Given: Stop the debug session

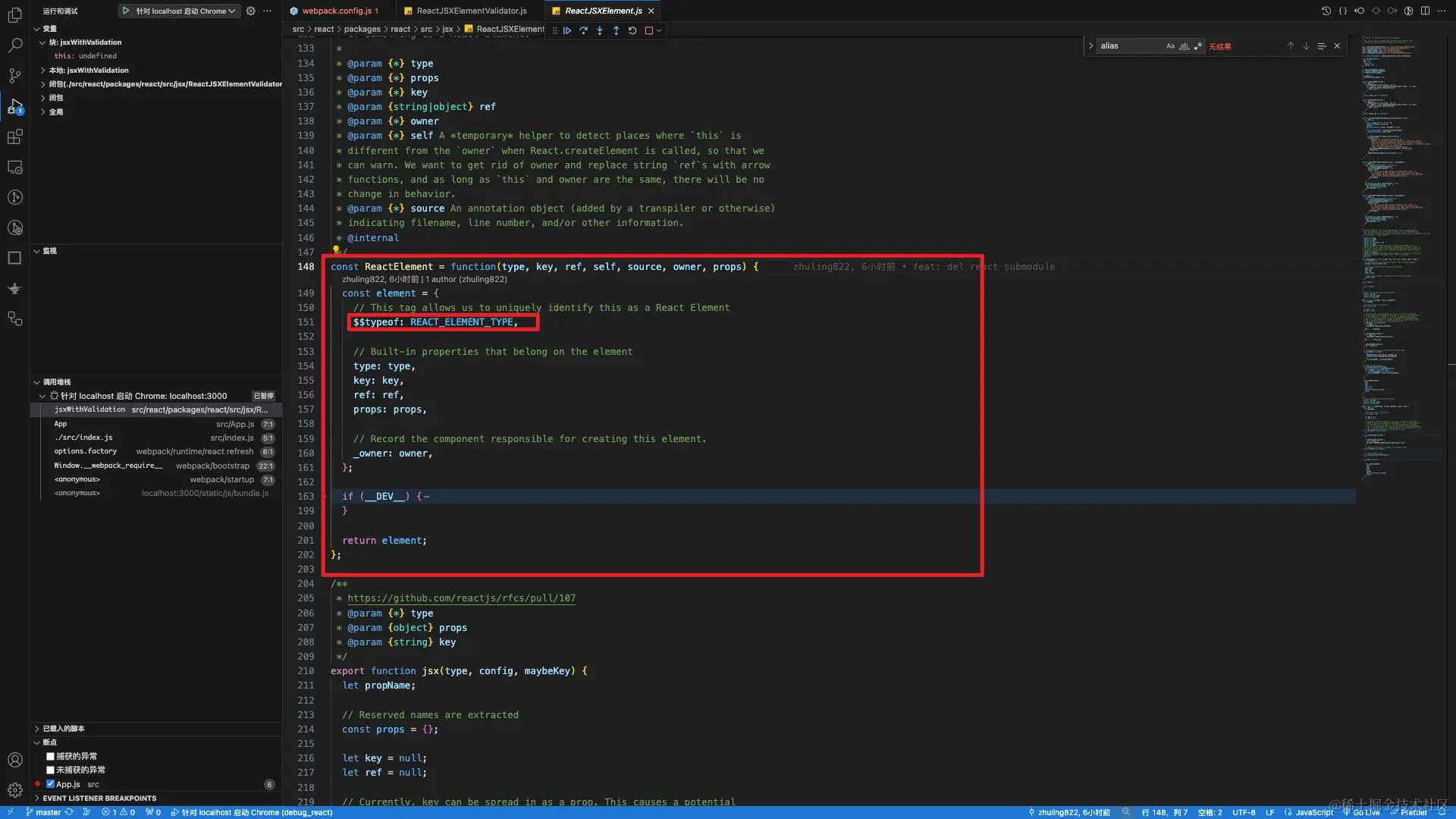Looking at the screenshot, I should (648, 31).
